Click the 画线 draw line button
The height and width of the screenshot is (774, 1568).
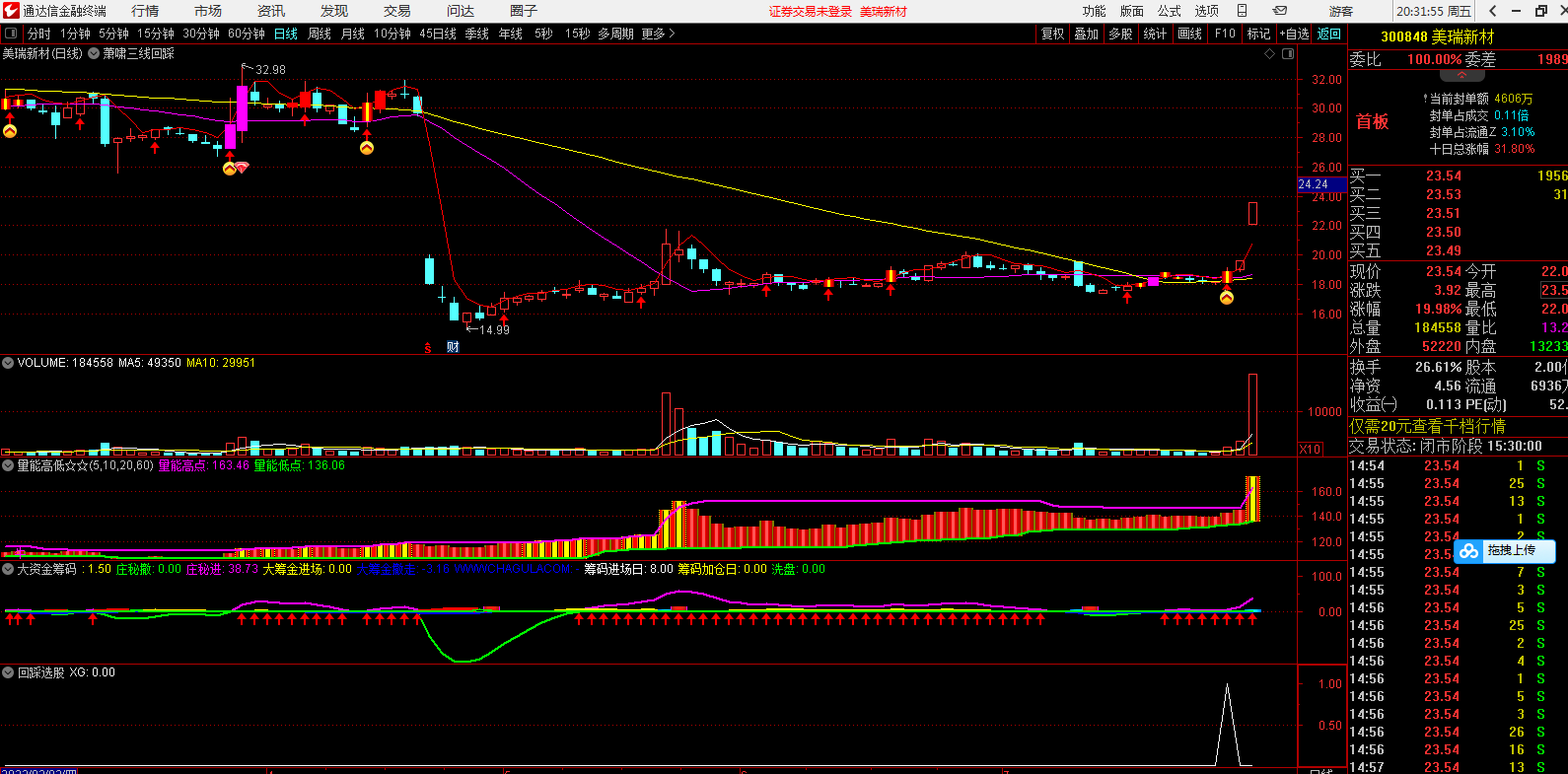pyautogui.click(x=1190, y=34)
